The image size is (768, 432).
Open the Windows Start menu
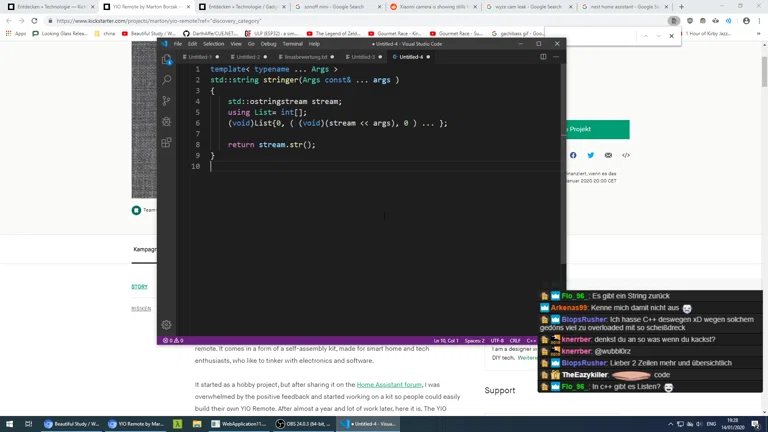point(9,424)
